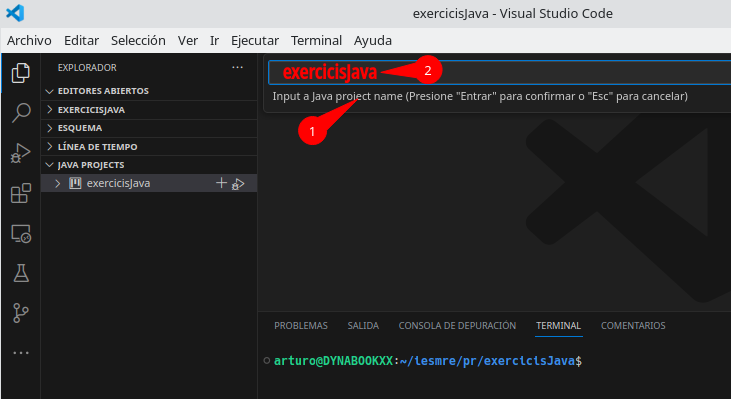The width and height of the screenshot is (731, 399).
Task: Click the plus icon on exercicisJava project
Action: pos(221,183)
